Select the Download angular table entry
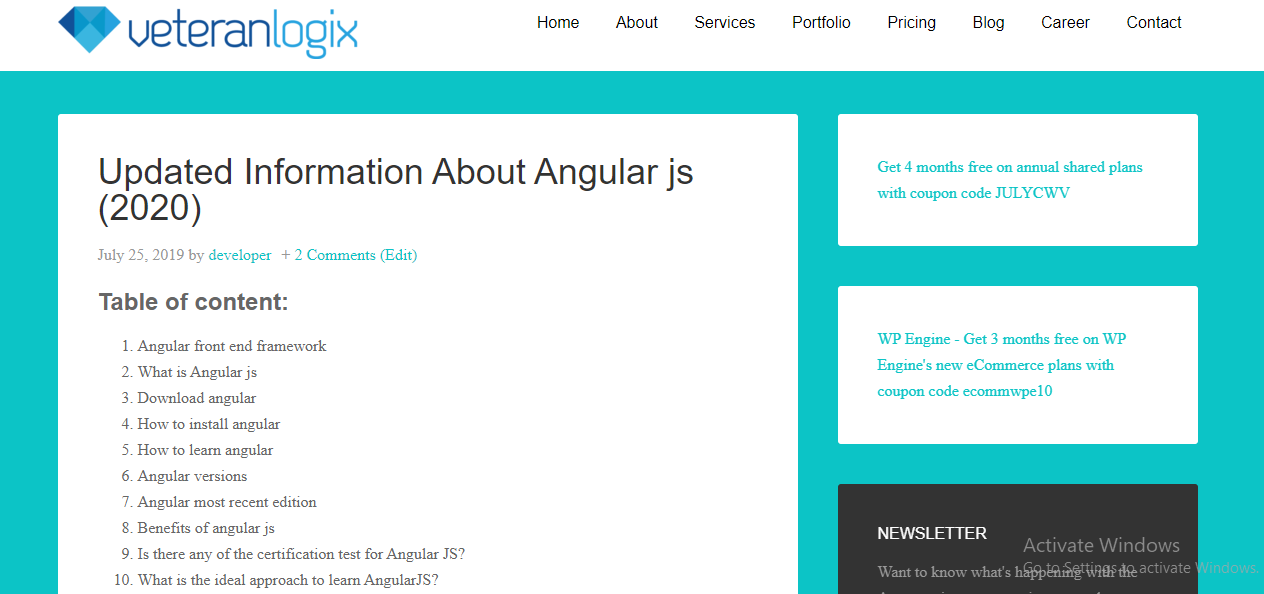The image size is (1264, 594). pos(196,397)
